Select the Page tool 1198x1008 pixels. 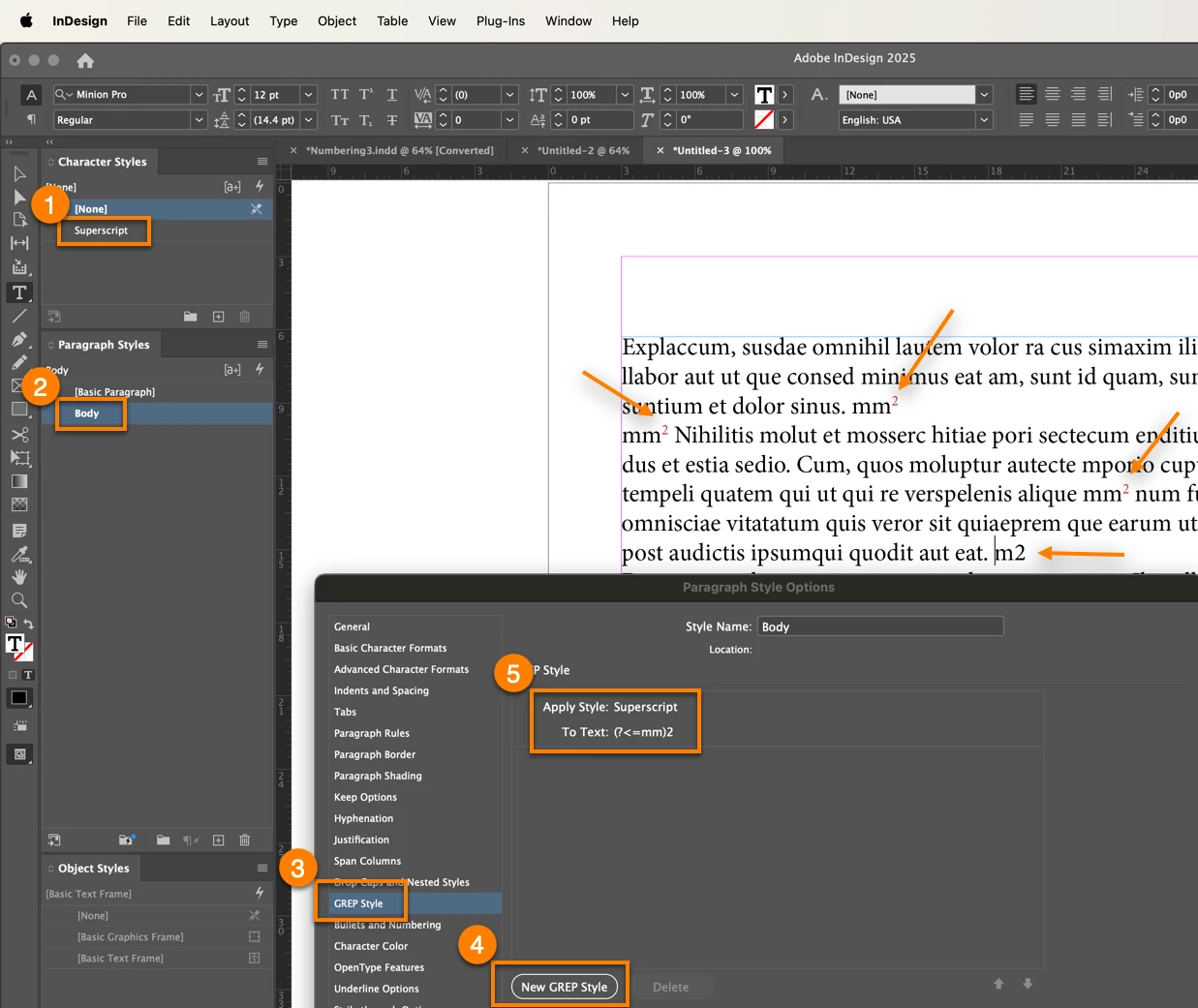19,221
